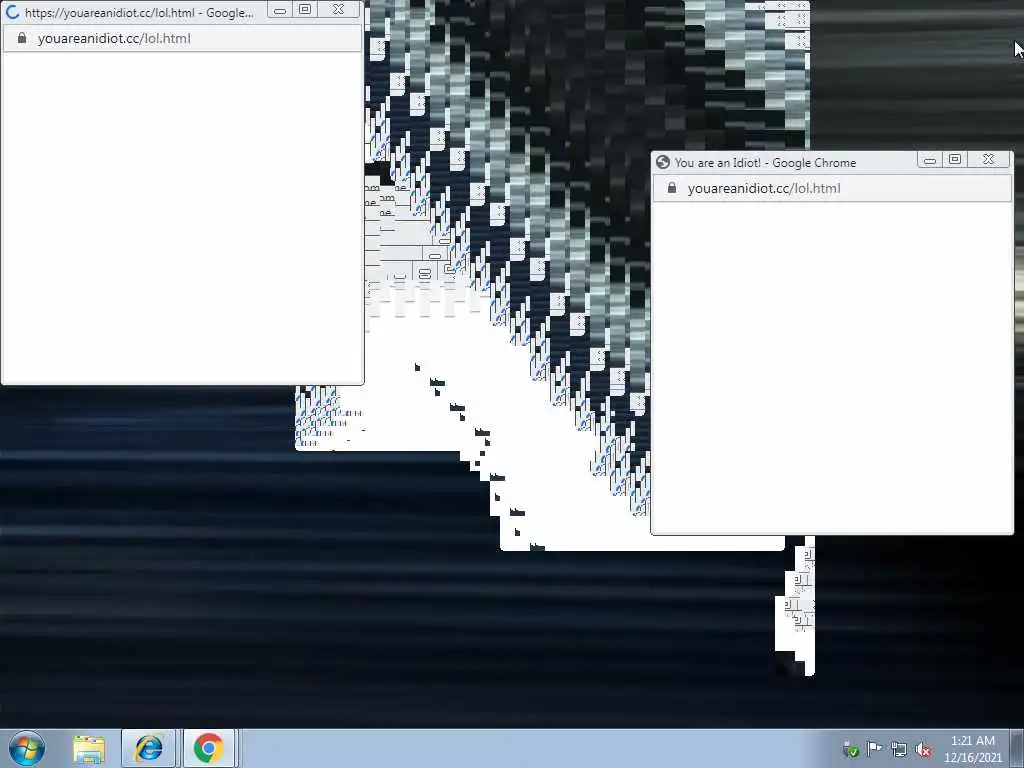Click the lock icon in the right Chrome window
Image resolution: width=1024 pixels, height=768 pixels.
pos(671,188)
